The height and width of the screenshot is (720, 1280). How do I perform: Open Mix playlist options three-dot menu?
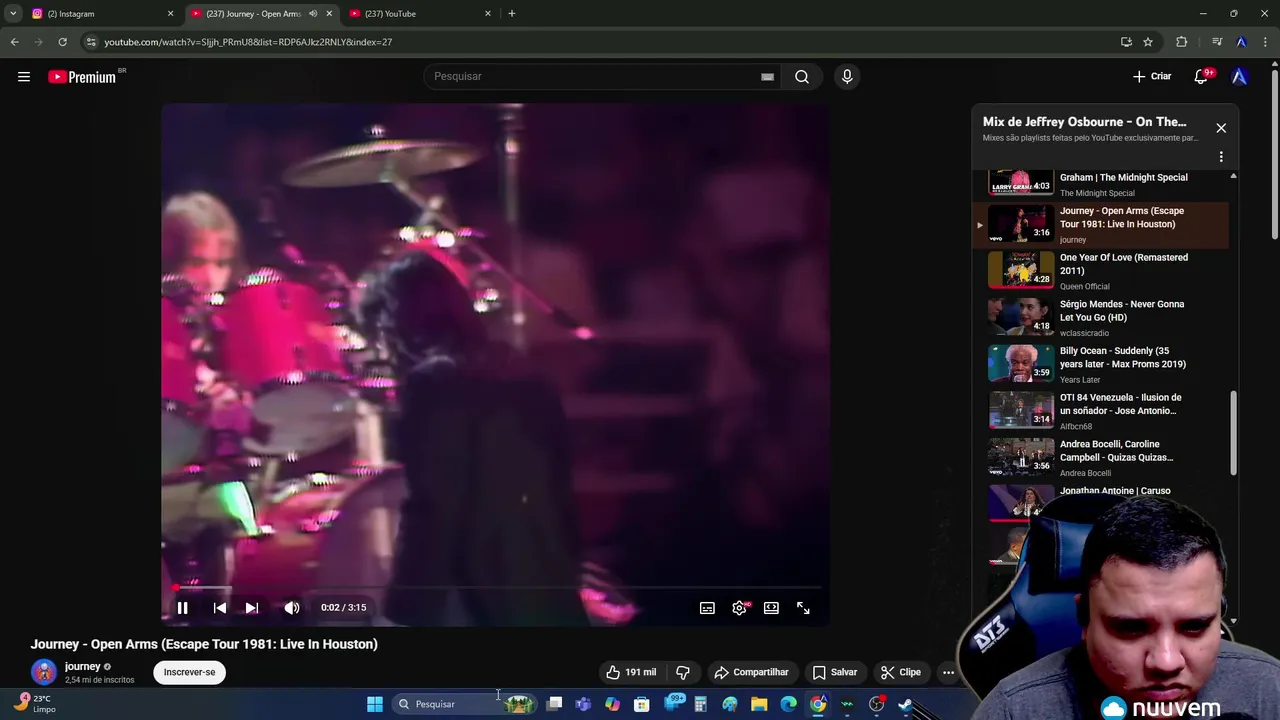click(x=1221, y=157)
